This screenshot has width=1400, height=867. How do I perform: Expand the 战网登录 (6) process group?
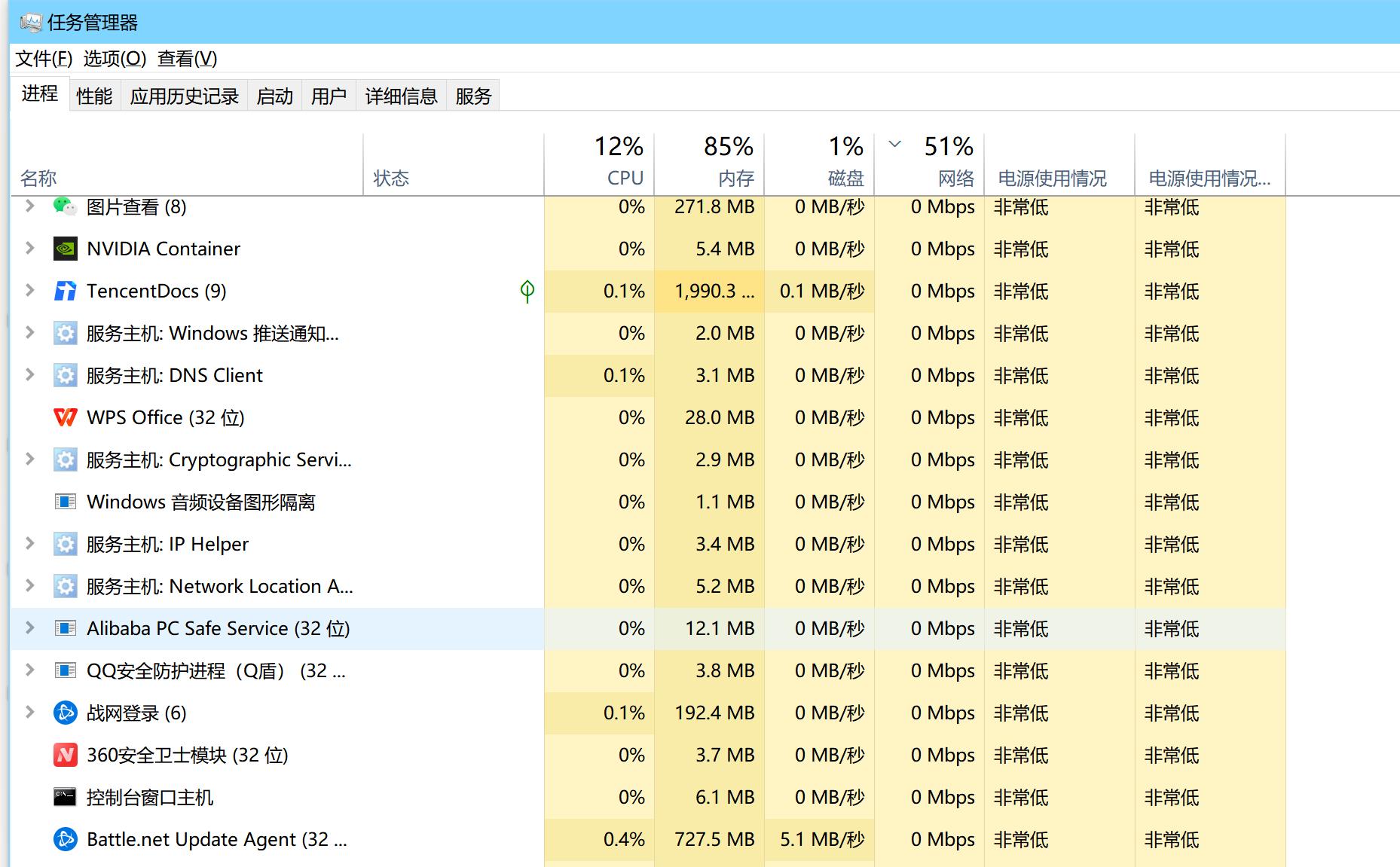[29, 713]
